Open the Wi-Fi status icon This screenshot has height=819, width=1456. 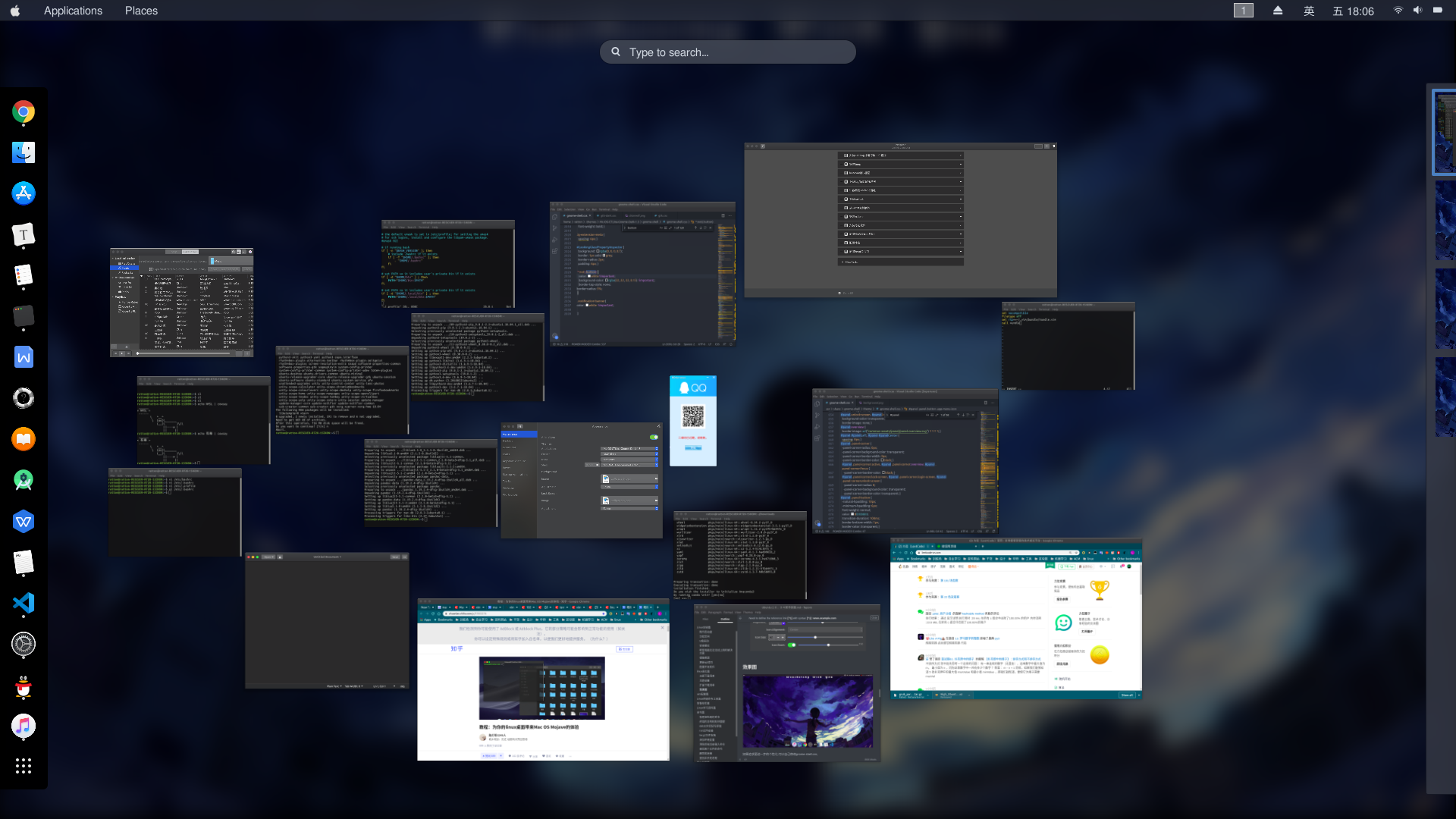[1398, 11]
